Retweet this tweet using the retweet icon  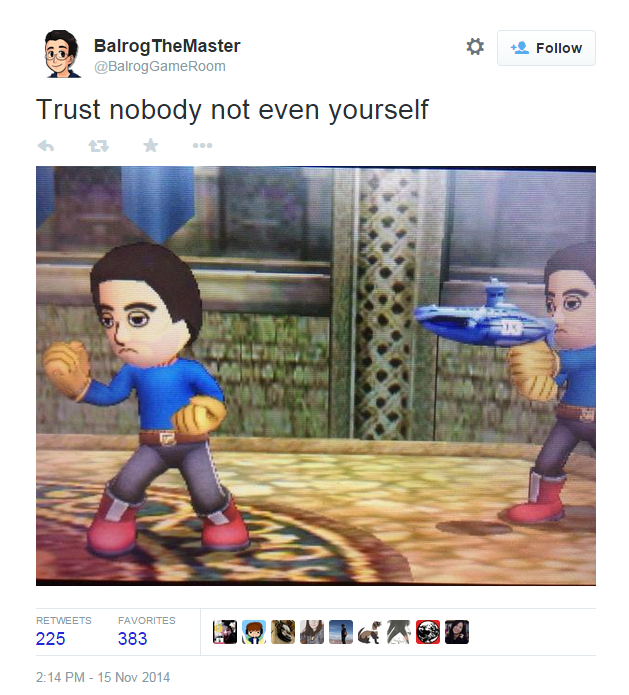tap(98, 145)
